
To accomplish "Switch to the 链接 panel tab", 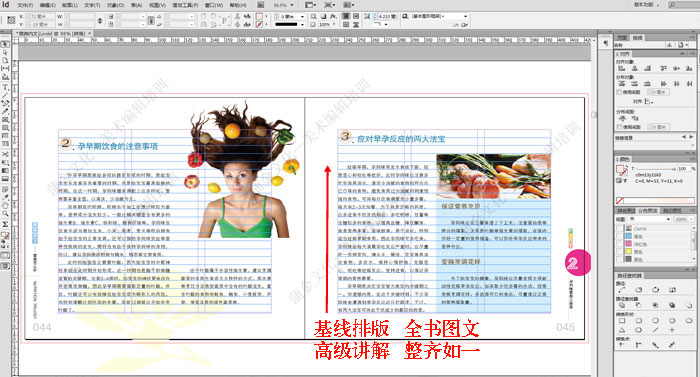I will [638, 38].
